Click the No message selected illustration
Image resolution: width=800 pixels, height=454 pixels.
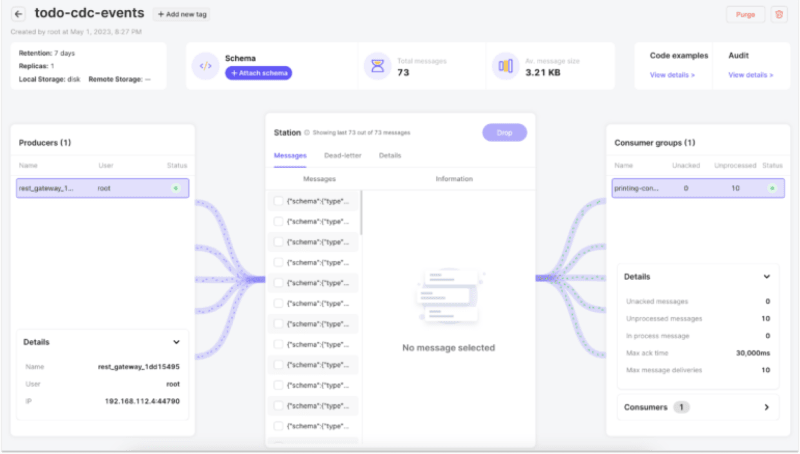pyautogui.click(x=449, y=297)
